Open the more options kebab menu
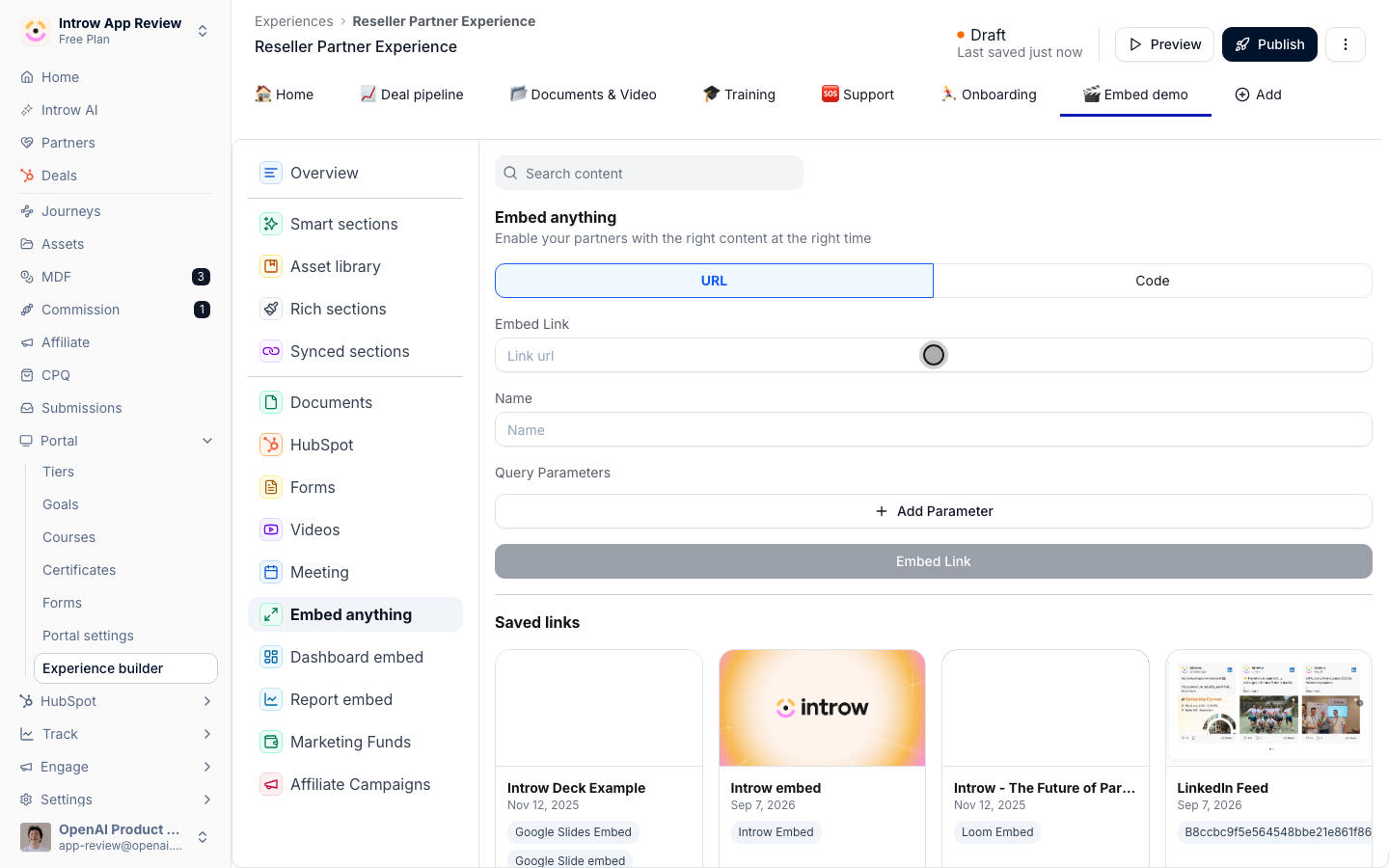This screenshot has height=868, width=1389. click(x=1346, y=44)
